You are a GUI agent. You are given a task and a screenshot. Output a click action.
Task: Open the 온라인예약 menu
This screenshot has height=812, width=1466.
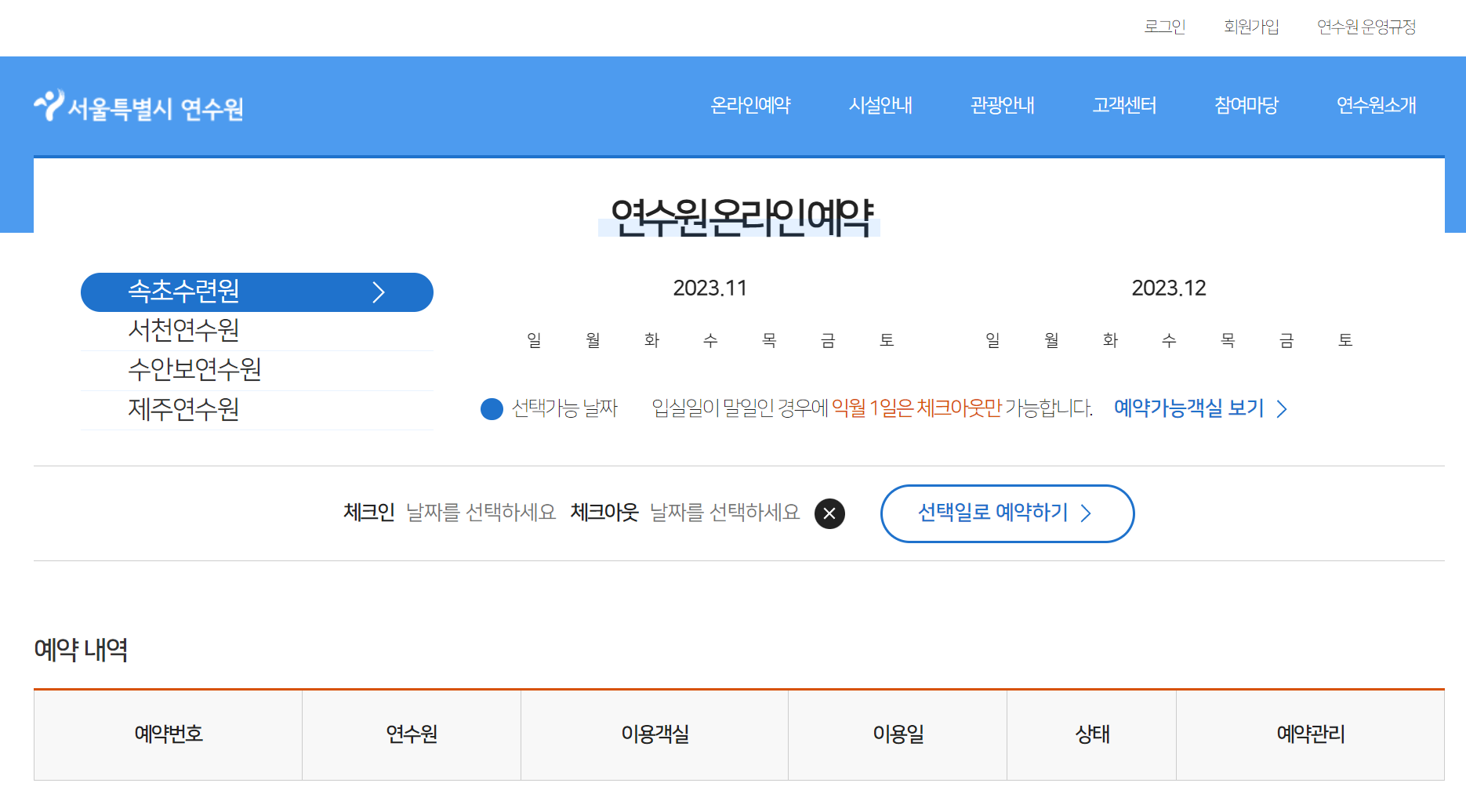[x=752, y=106]
